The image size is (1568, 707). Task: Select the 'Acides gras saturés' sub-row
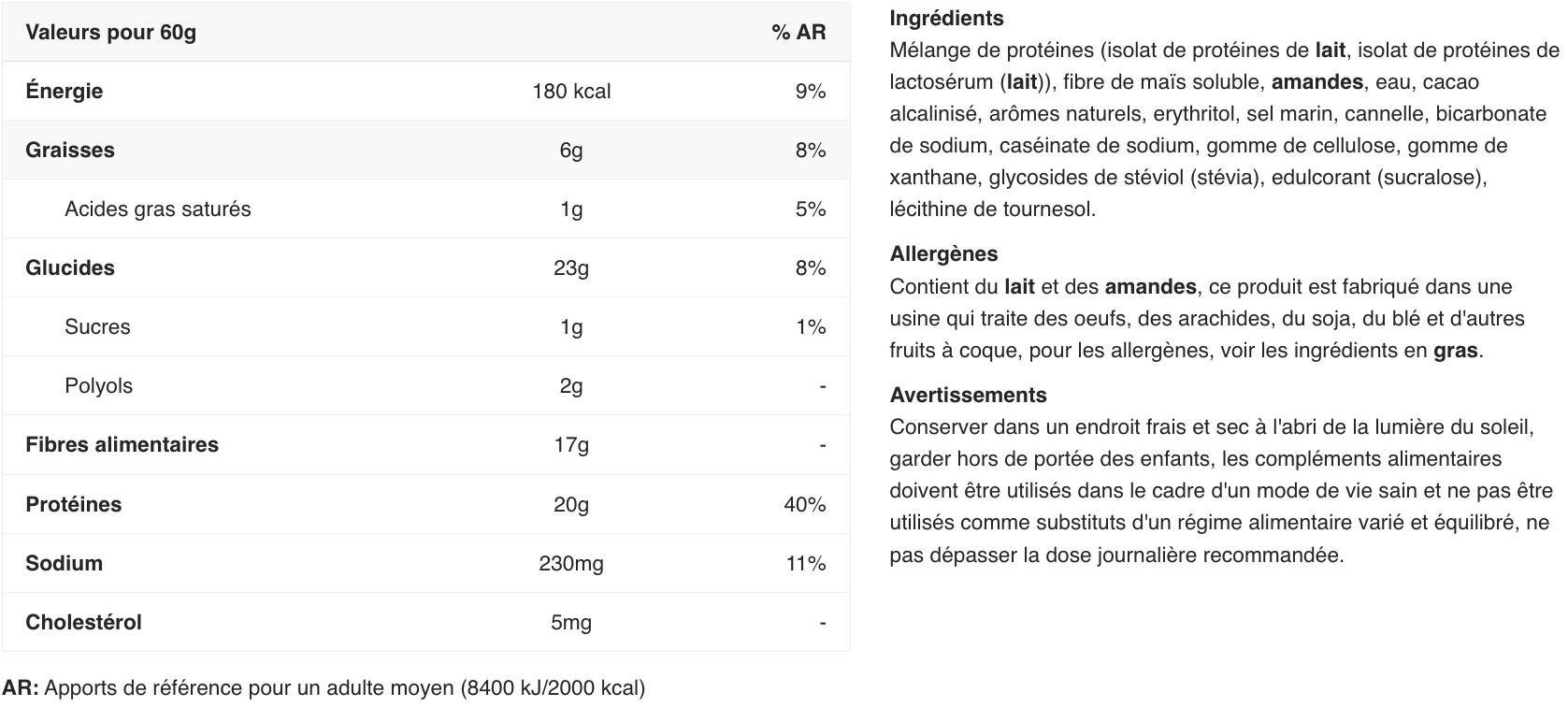coord(426,209)
